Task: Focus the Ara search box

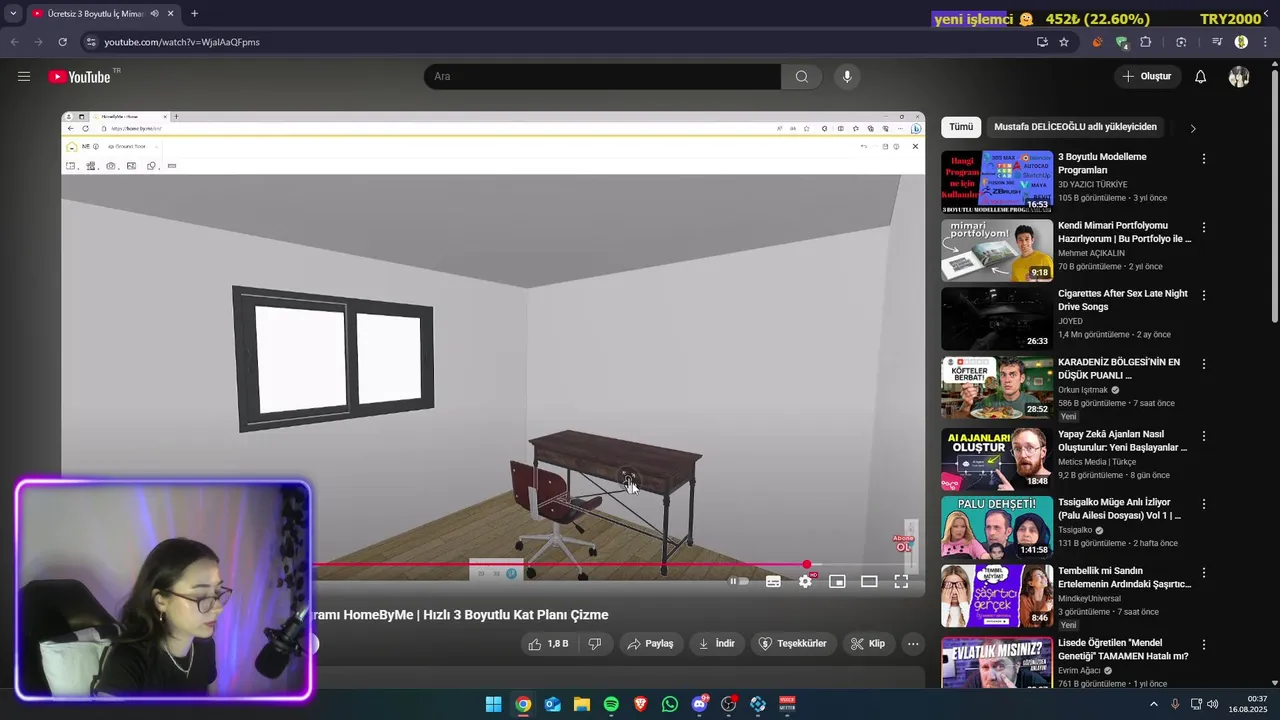Action: [602, 77]
